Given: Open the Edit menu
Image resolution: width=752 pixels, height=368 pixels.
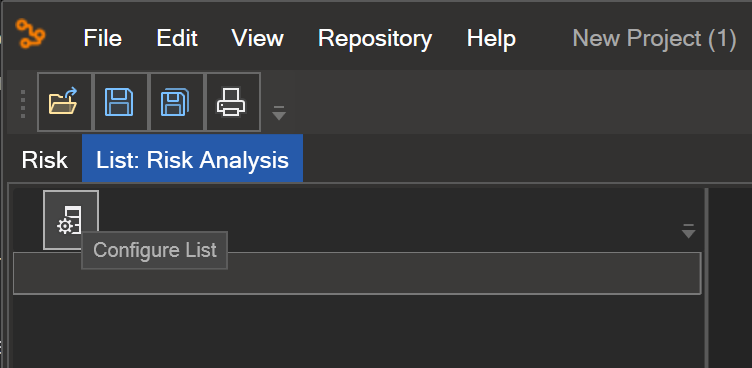Looking at the screenshot, I should point(177,38).
